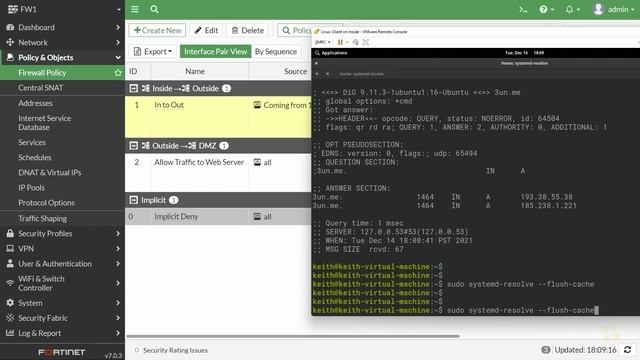Click the VMRC fullscreen icon
Viewport: 640px width, 360px height.
click(366, 42)
